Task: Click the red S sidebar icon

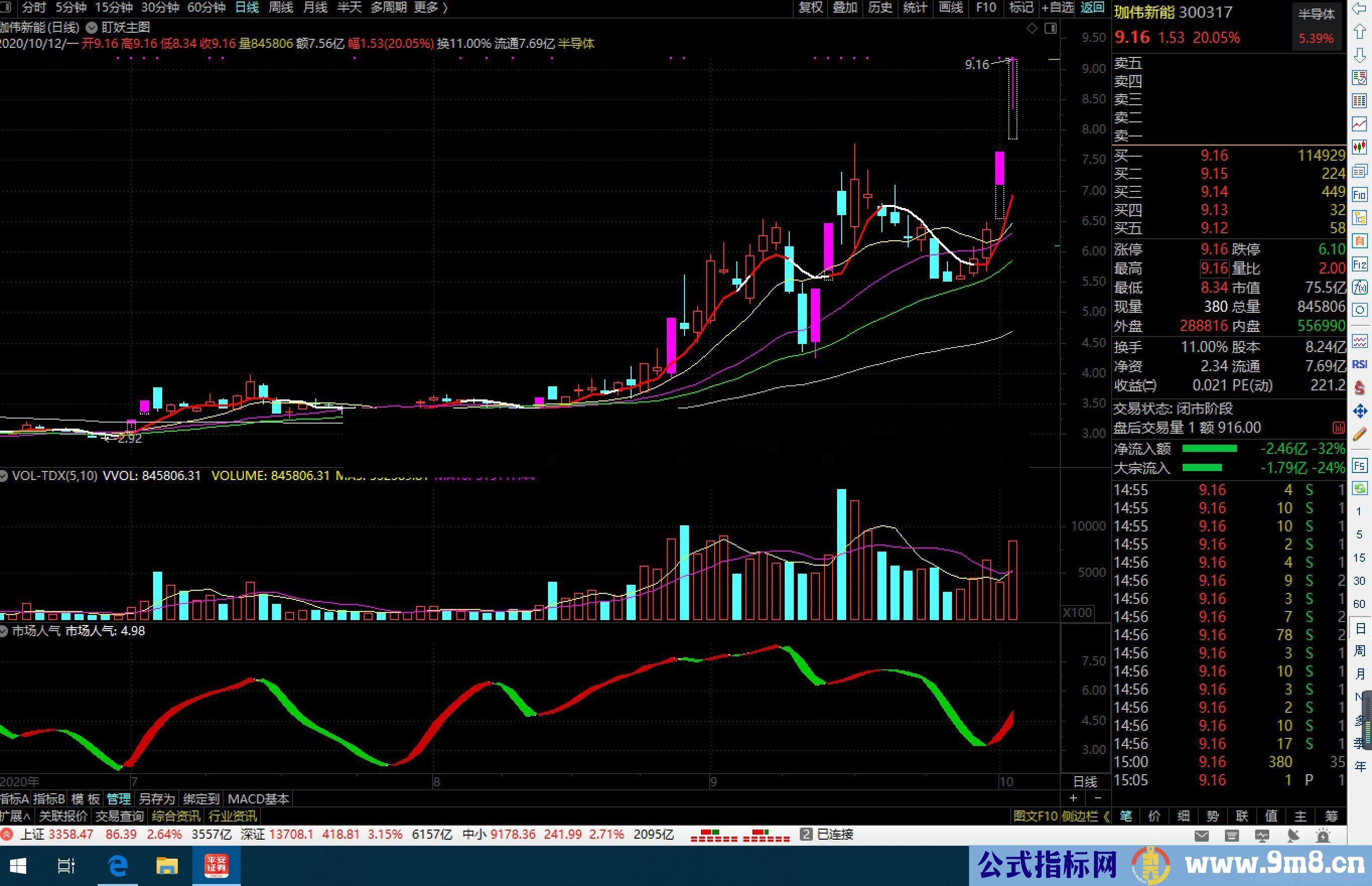Action: click(1359, 388)
